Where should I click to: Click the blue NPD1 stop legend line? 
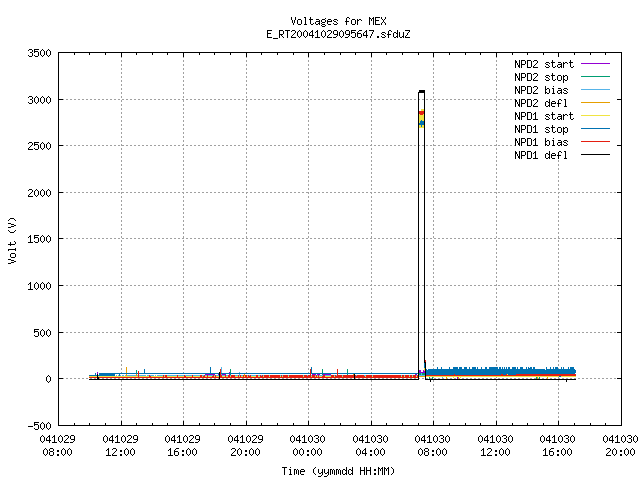[596, 129]
